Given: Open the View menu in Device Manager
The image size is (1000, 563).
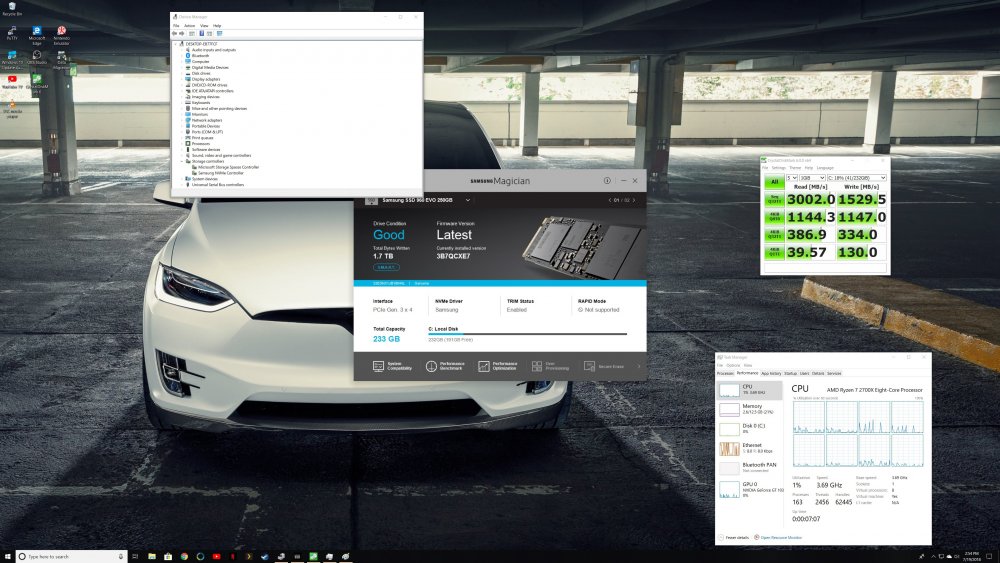Looking at the screenshot, I should pyautogui.click(x=204, y=26).
